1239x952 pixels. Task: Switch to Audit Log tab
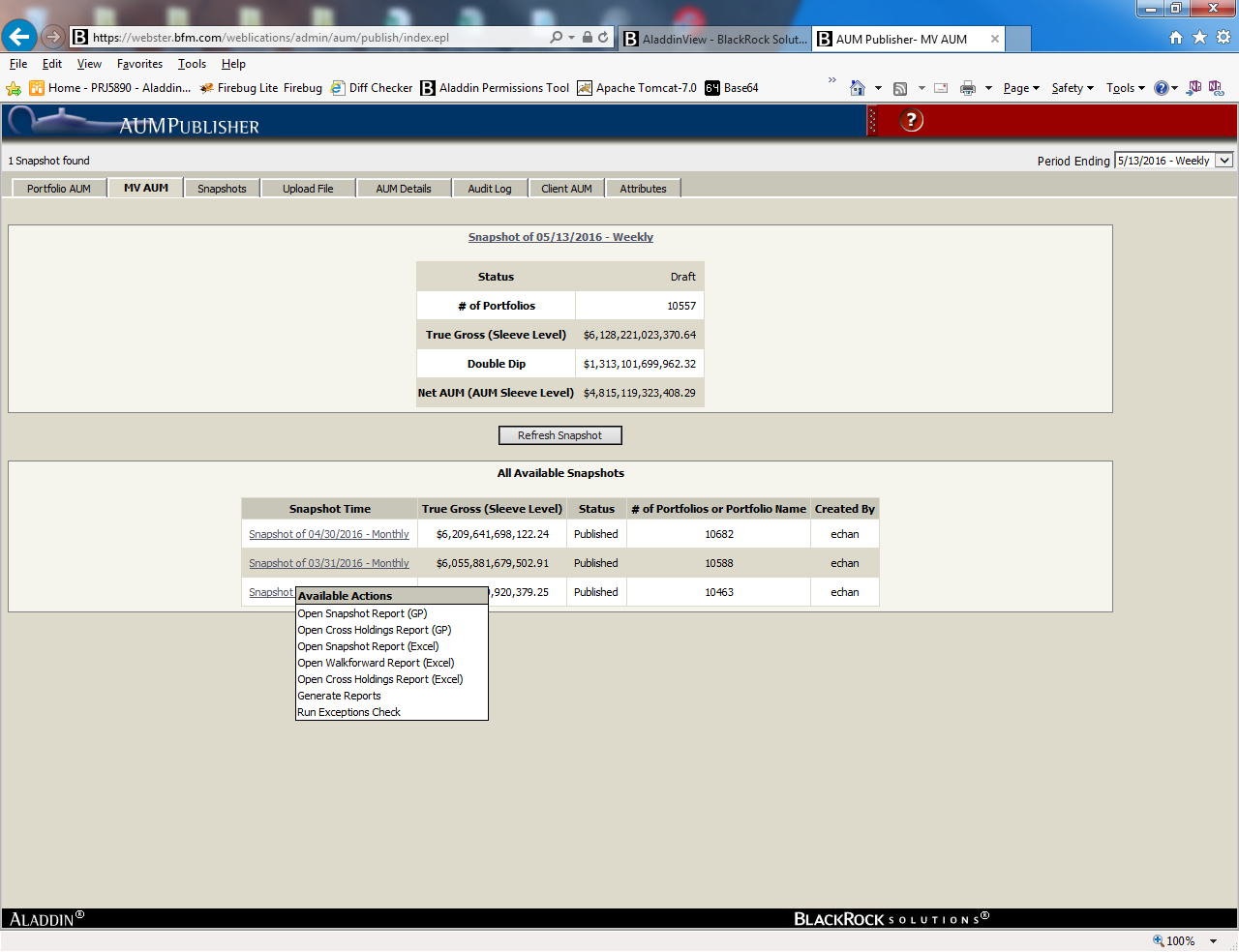tap(490, 189)
